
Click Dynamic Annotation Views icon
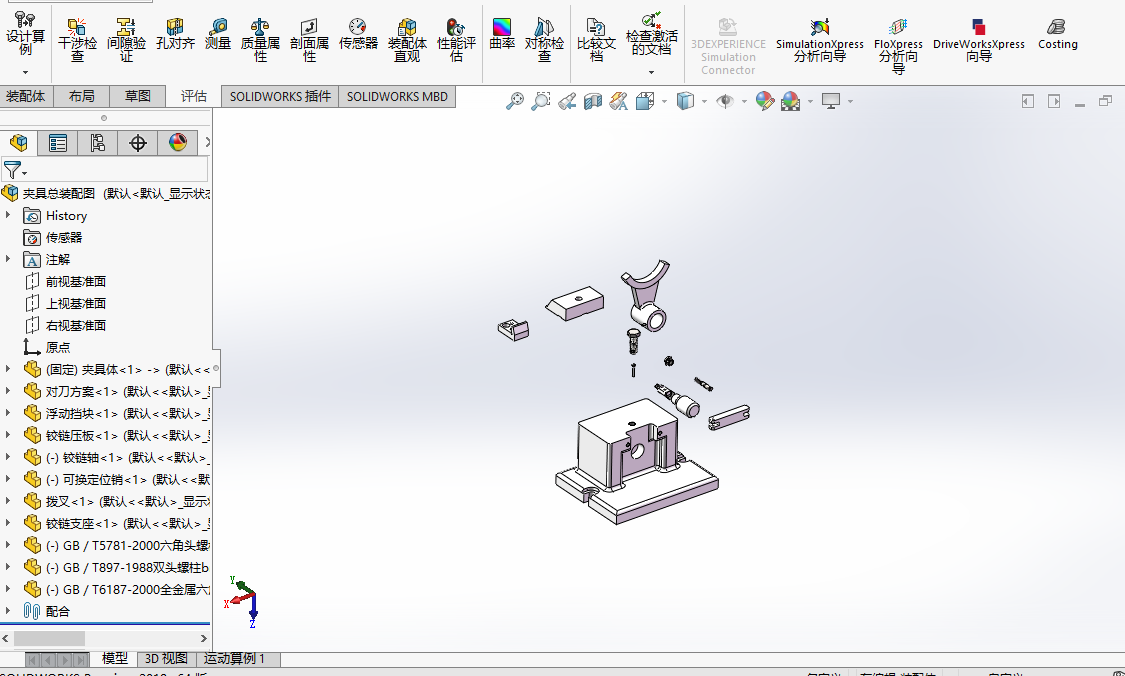pyautogui.click(x=618, y=101)
